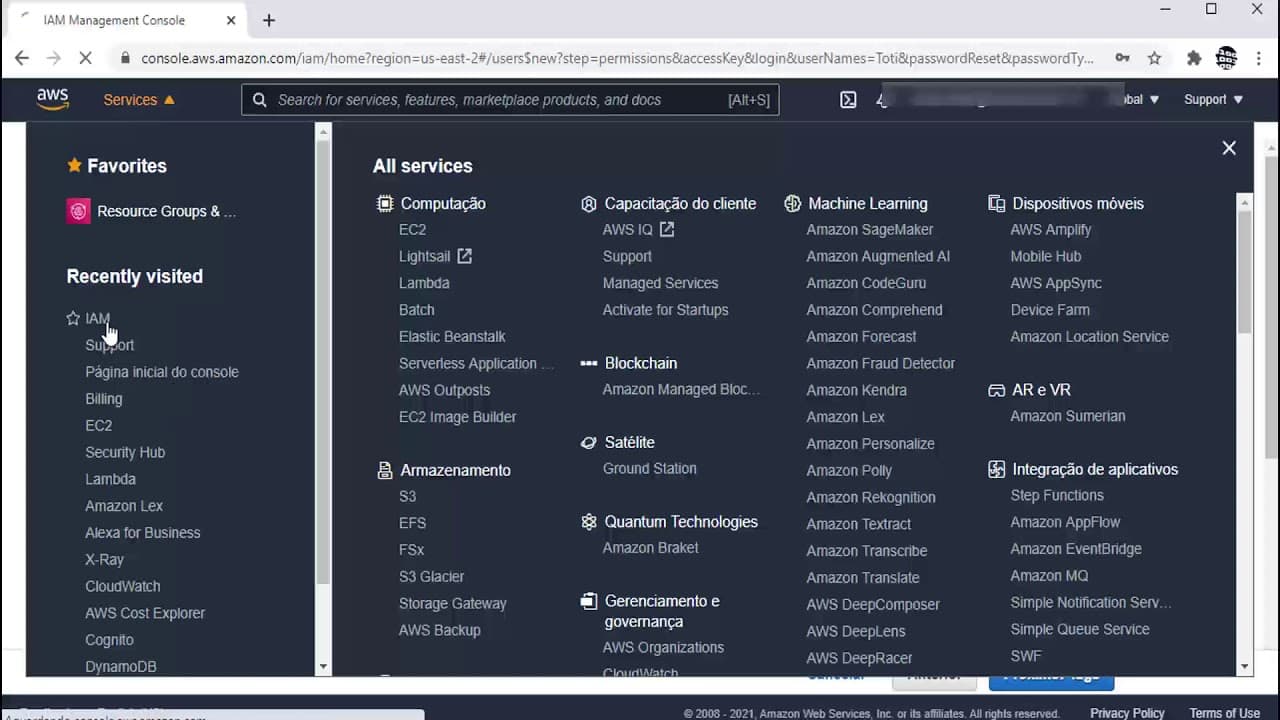The width and height of the screenshot is (1280, 720).
Task: Open Amazon Braket service
Action: [650, 547]
